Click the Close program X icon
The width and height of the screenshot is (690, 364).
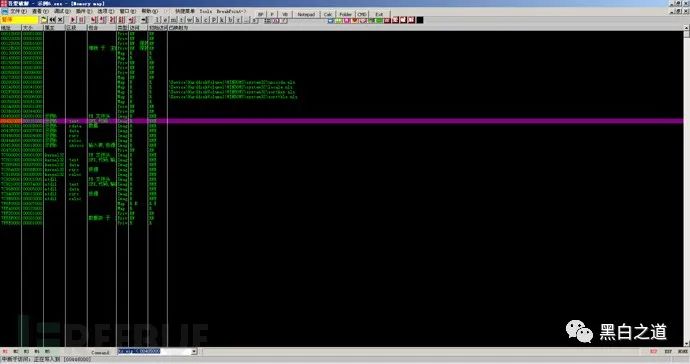(60, 20)
